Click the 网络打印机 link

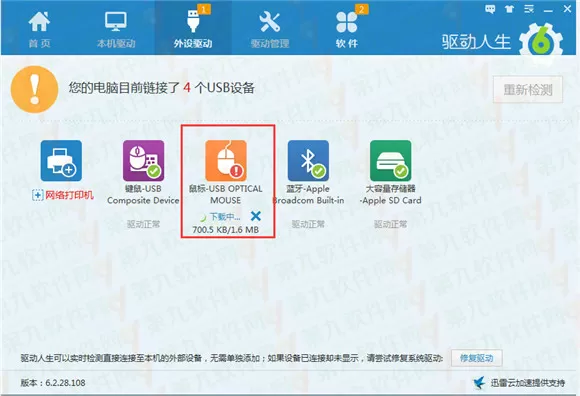(70, 195)
